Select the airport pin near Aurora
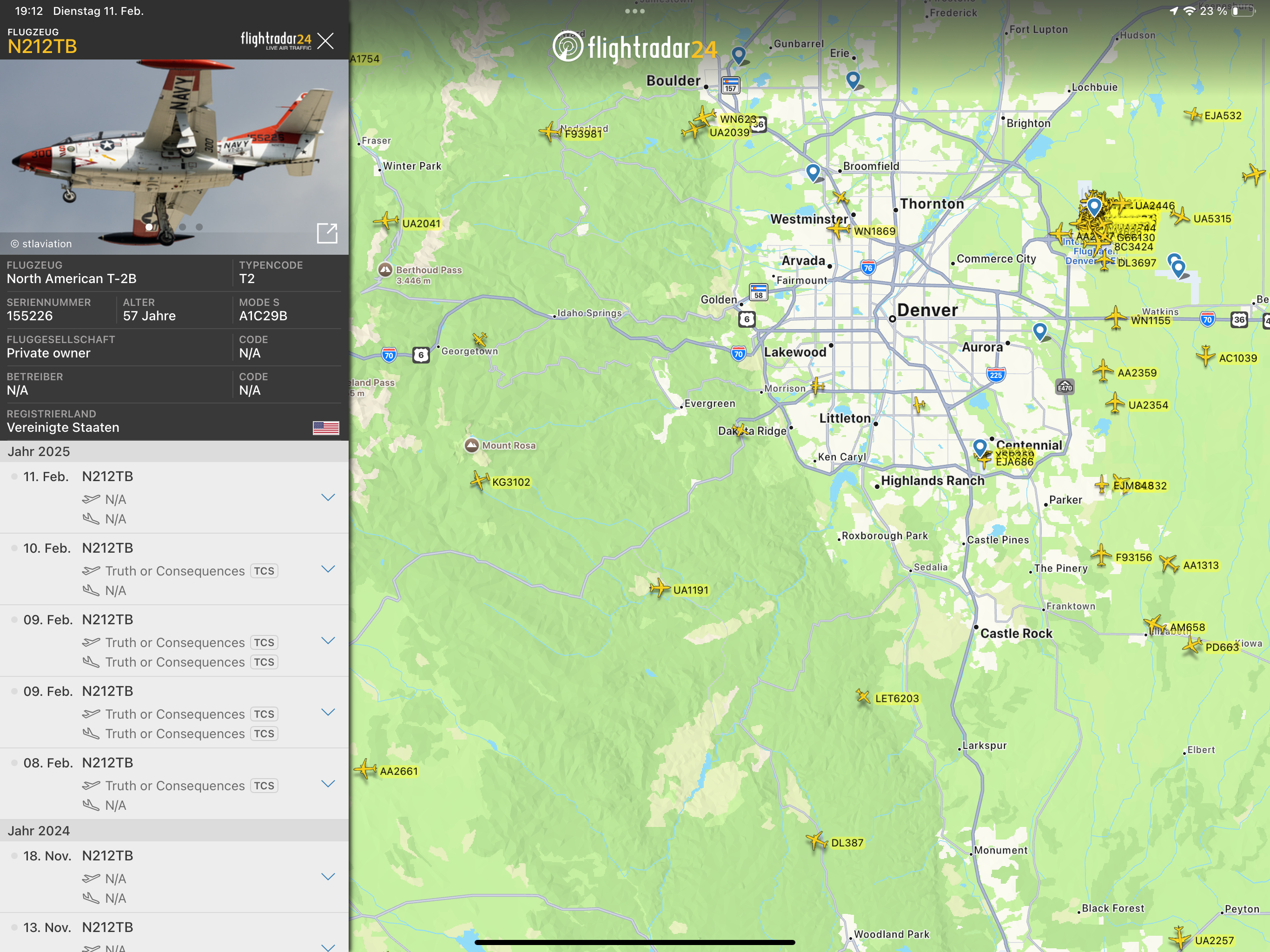 click(1040, 331)
